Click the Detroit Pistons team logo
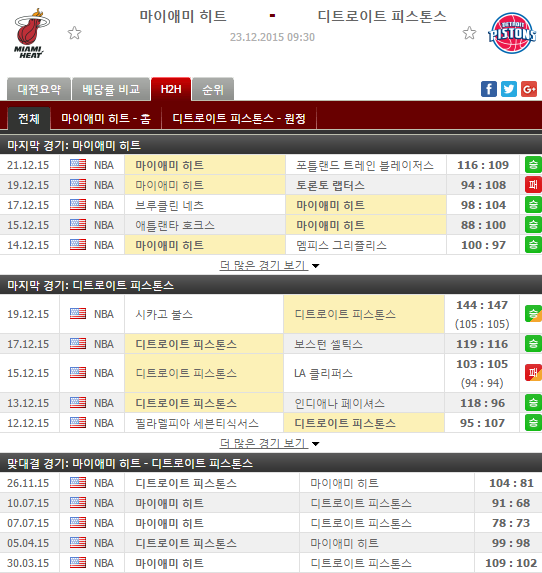Screen dimensions: 542x573 [x=512, y=33]
